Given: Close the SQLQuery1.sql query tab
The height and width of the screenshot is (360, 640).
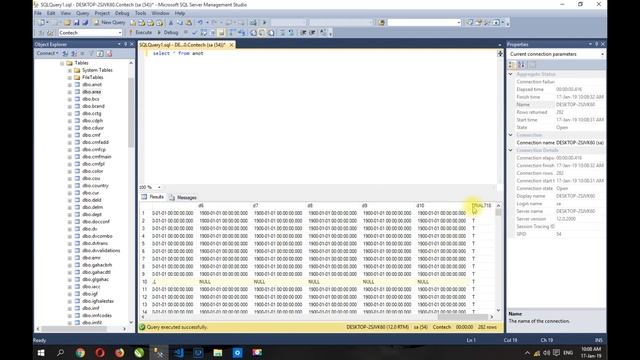Looking at the screenshot, I should click(x=231, y=44).
